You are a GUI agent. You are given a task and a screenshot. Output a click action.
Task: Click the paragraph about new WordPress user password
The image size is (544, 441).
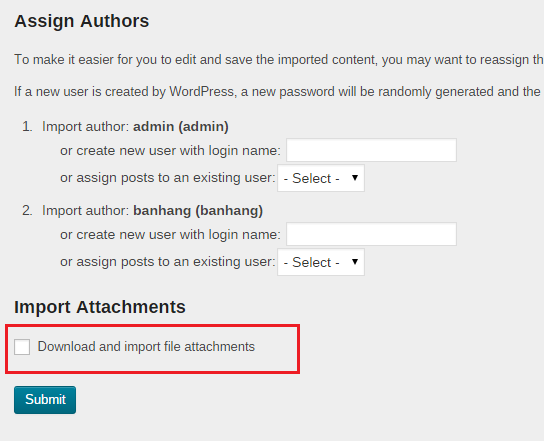point(279,92)
